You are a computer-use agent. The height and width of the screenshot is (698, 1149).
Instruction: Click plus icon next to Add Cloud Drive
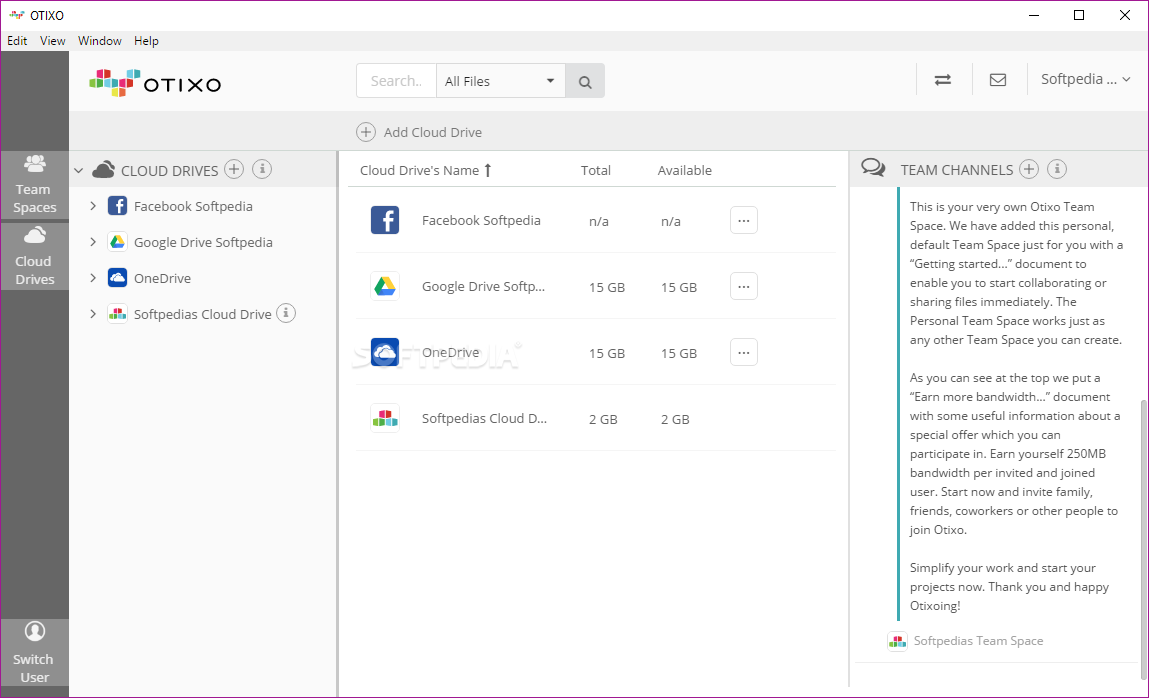click(366, 132)
